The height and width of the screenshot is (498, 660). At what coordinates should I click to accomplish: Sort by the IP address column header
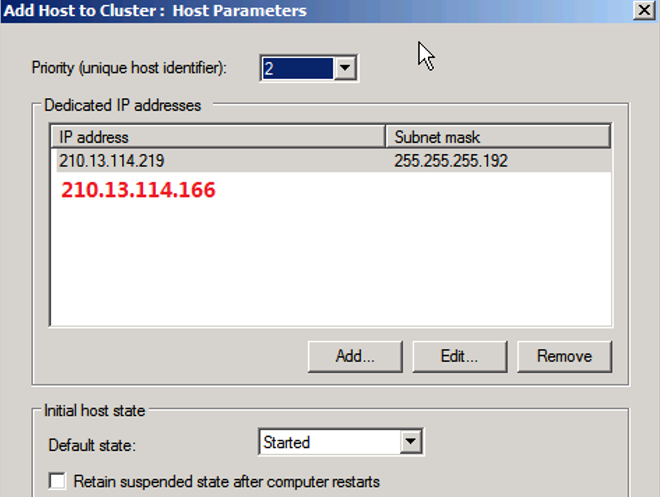217,137
